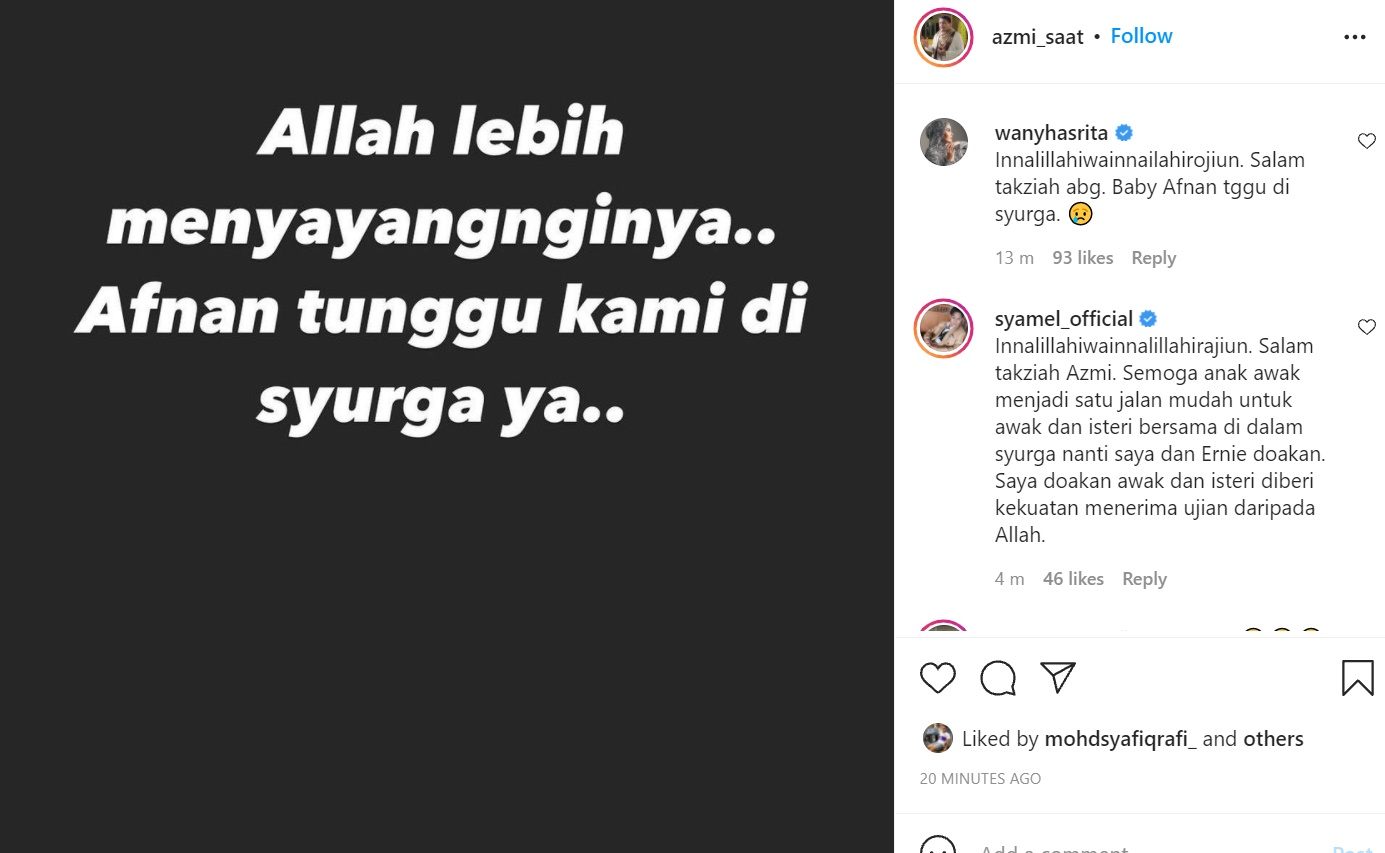Reply to syamel_official's comment
The image size is (1385, 853).
[x=1144, y=579]
